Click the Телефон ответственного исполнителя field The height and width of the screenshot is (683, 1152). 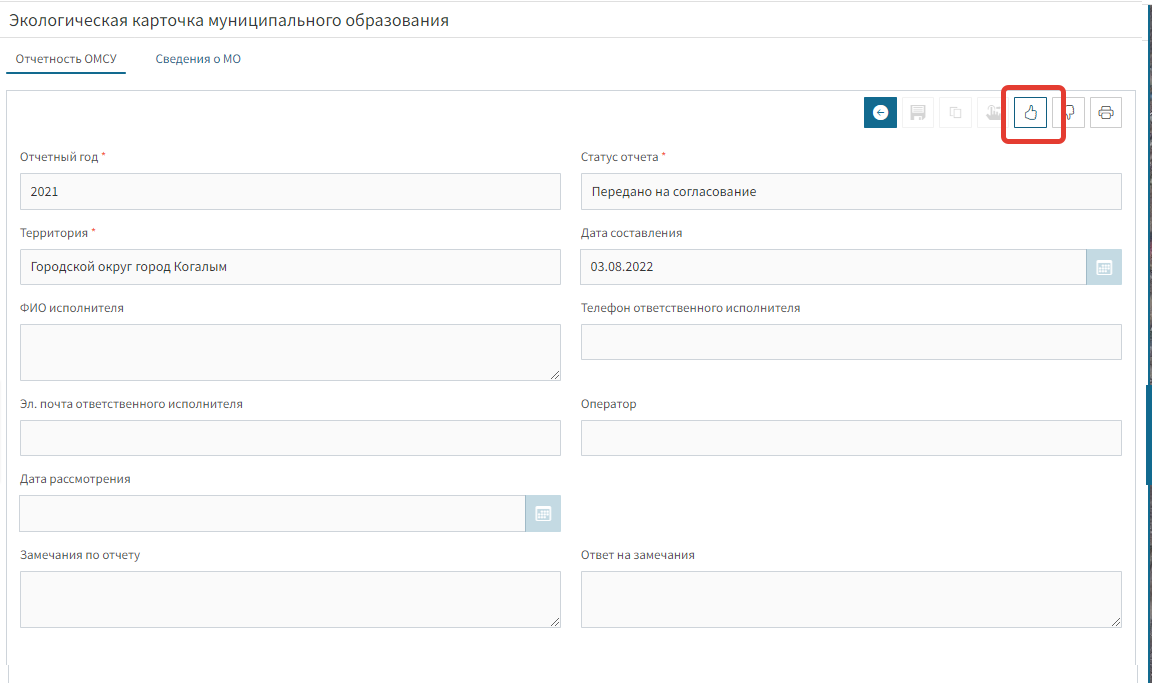[x=850, y=342]
